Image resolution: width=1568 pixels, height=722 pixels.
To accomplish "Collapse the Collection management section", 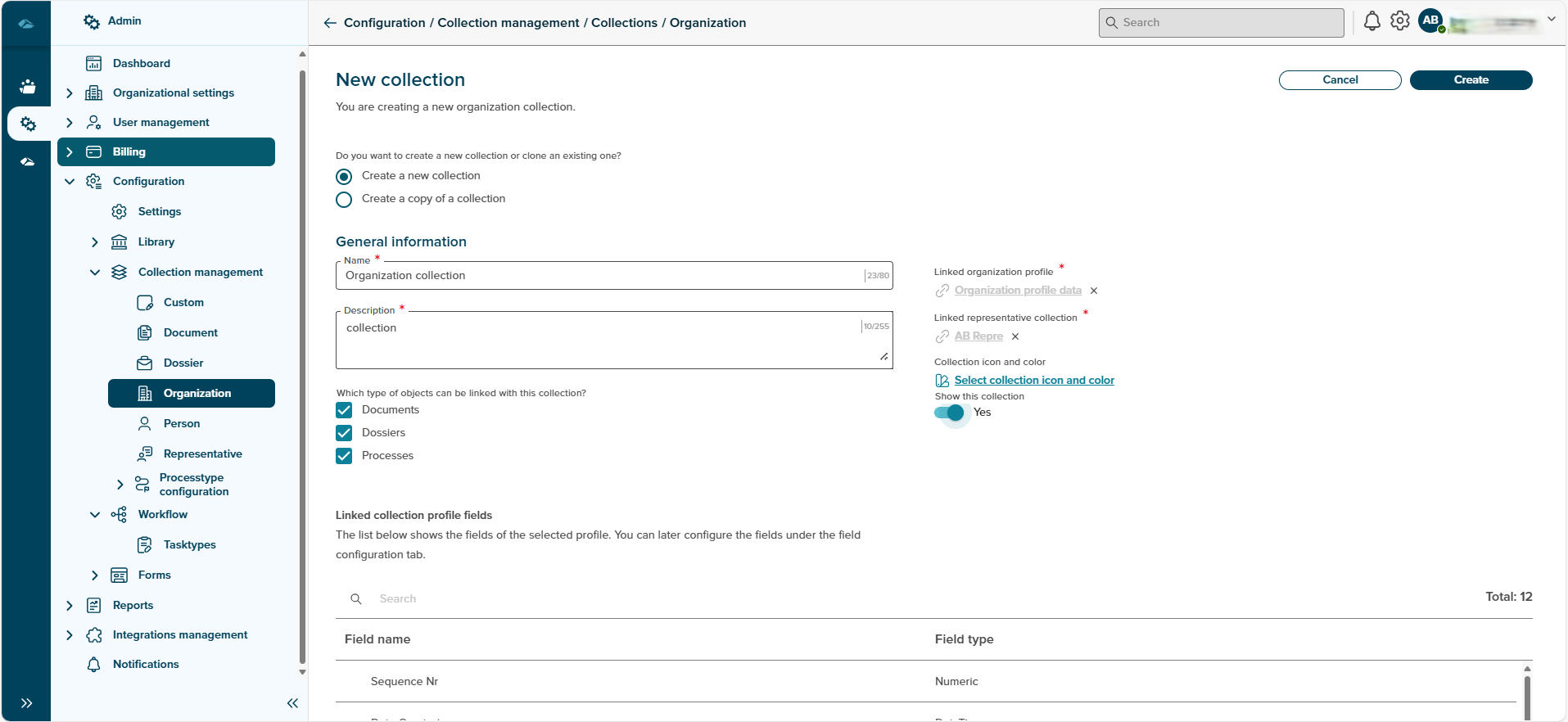I will tap(95, 273).
